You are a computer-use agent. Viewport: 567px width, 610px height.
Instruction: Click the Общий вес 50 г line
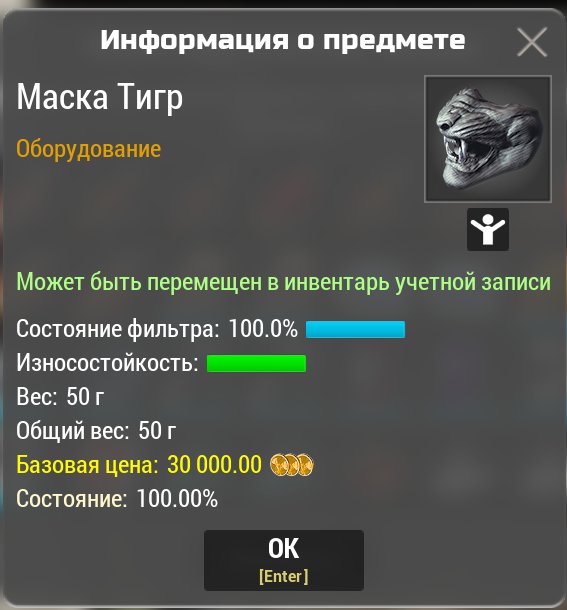click(x=96, y=431)
